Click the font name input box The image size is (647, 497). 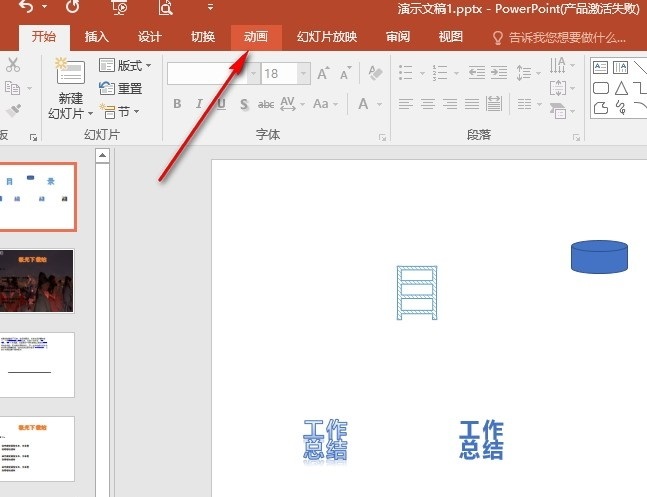click(206, 73)
